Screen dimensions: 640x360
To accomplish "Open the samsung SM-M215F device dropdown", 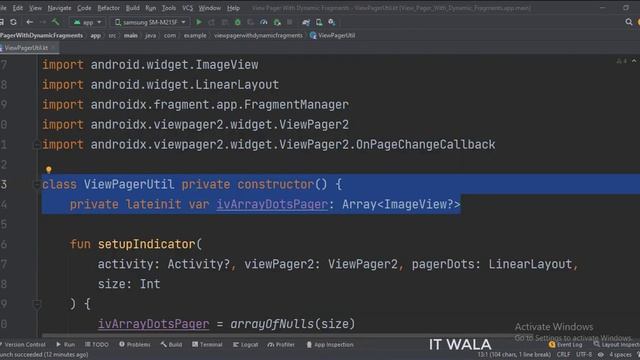I will (x=150, y=22).
